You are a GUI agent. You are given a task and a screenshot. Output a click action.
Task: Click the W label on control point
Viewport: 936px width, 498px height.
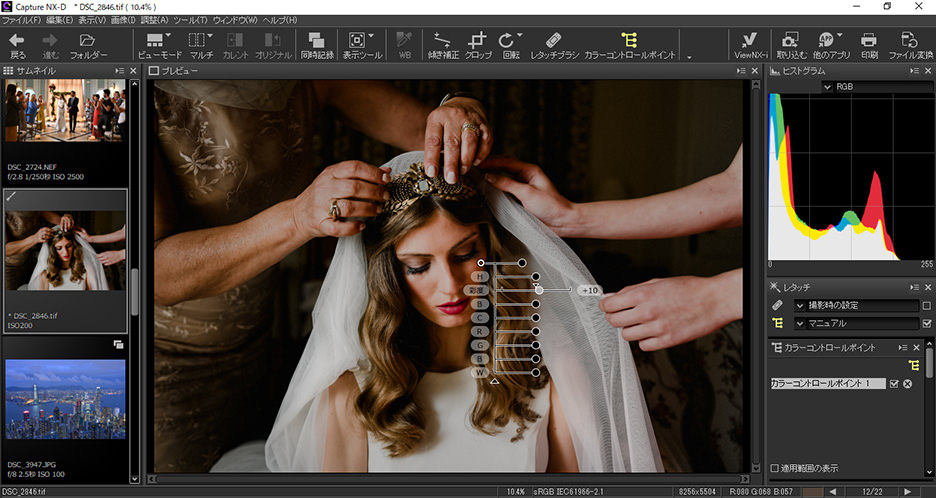coord(479,373)
